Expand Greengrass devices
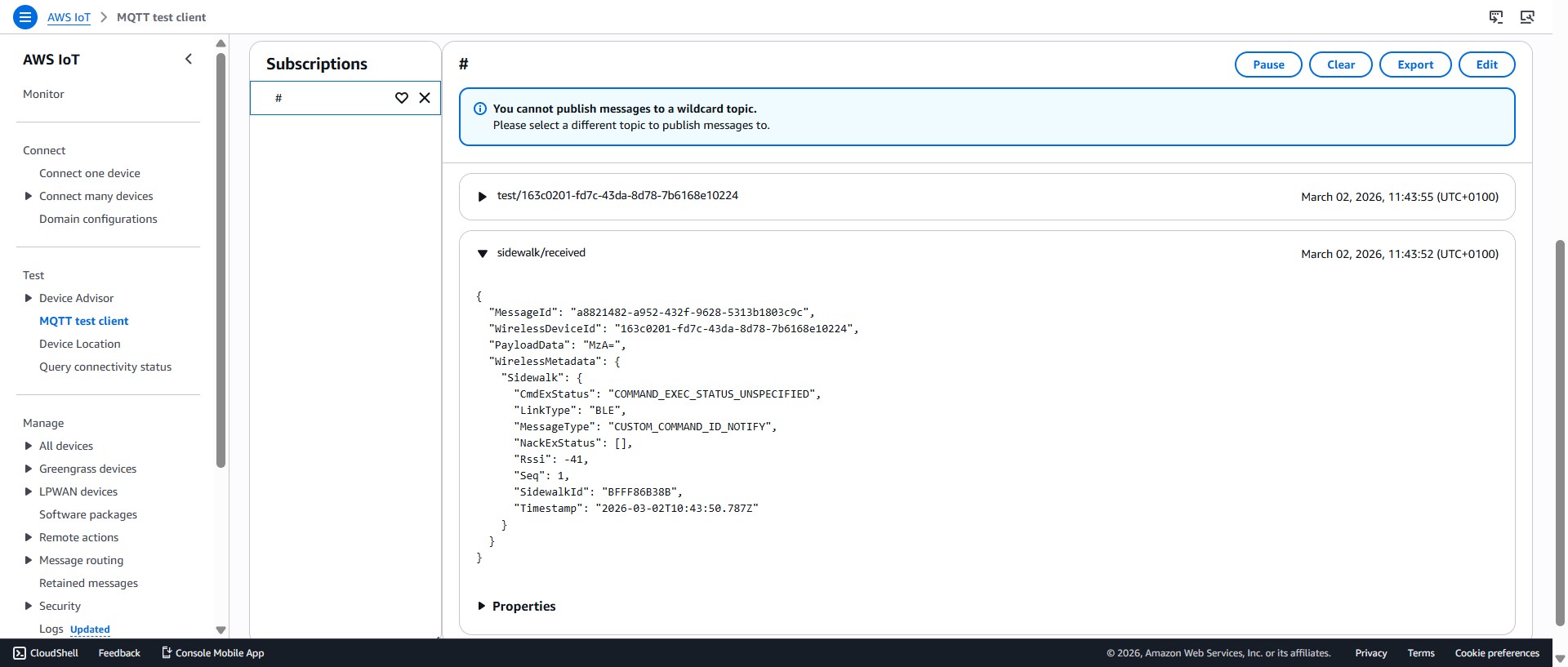The height and width of the screenshot is (667, 1568). 29,469
